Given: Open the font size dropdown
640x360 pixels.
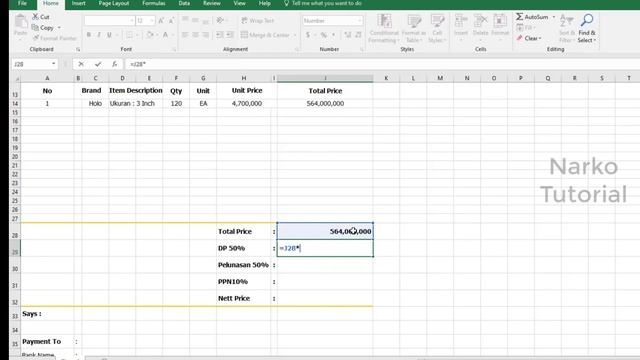Looking at the screenshot, I should pos(152,20).
